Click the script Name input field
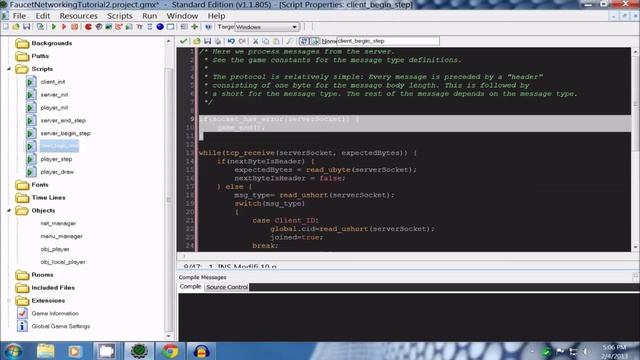Image resolution: width=640 pixels, height=360 pixels. [388, 41]
